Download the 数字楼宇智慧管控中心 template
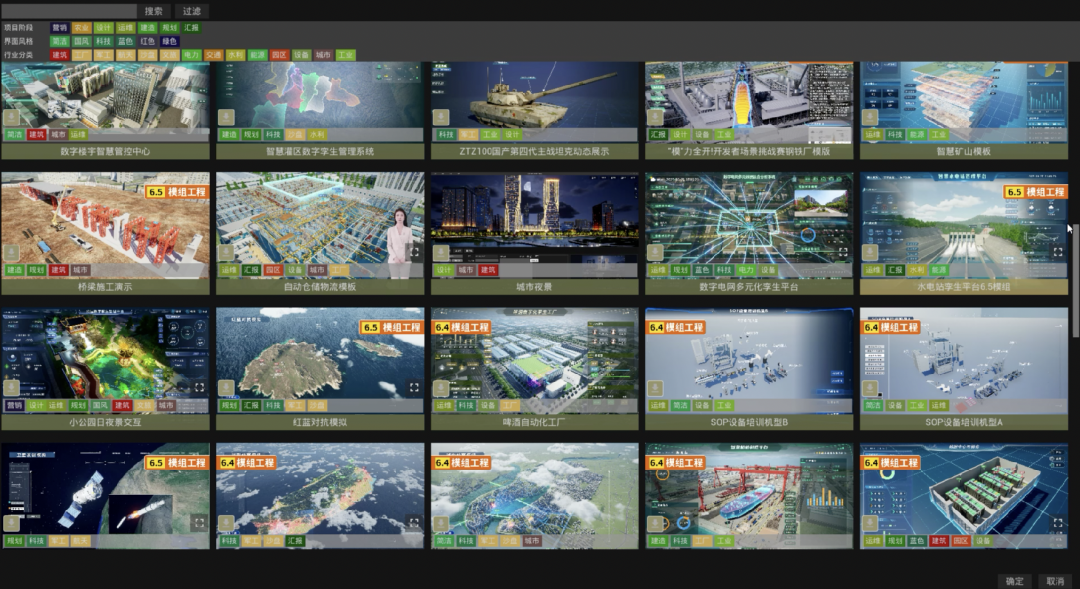Viewport: 1080px width, 589px height. click(11, 118)
